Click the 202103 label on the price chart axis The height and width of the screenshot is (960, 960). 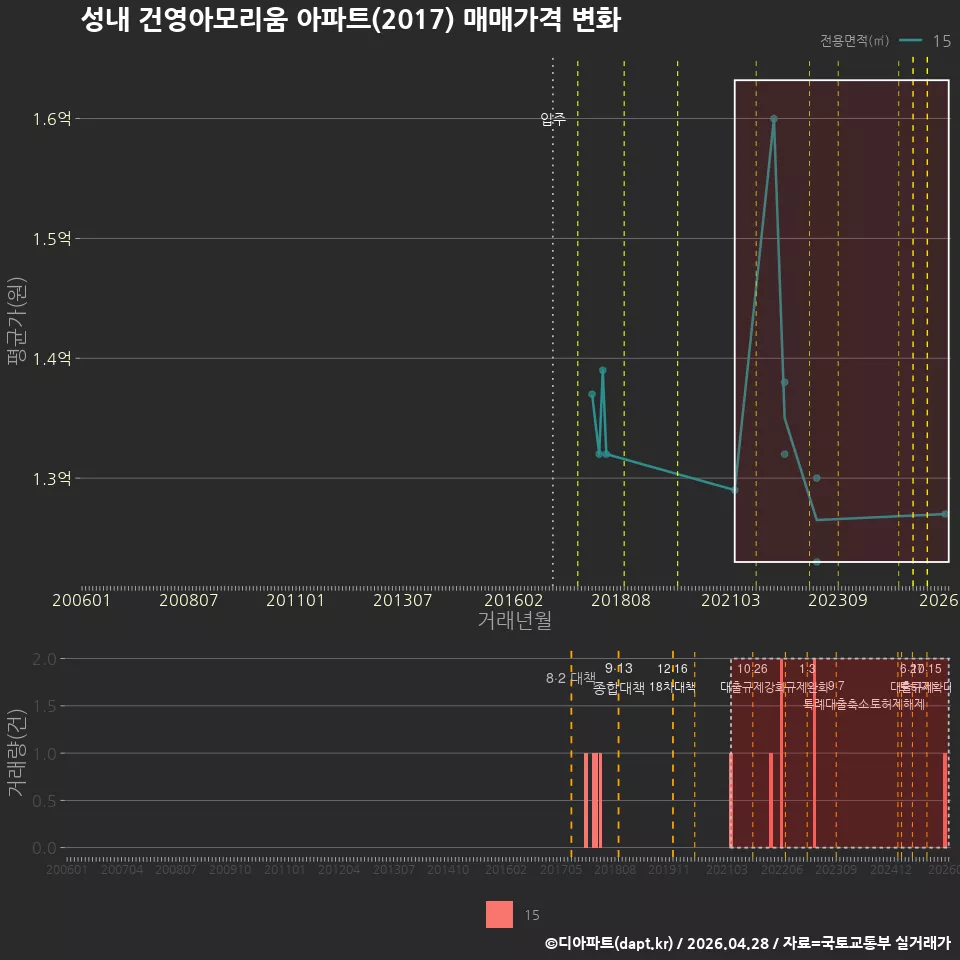[x=730, y=600]
